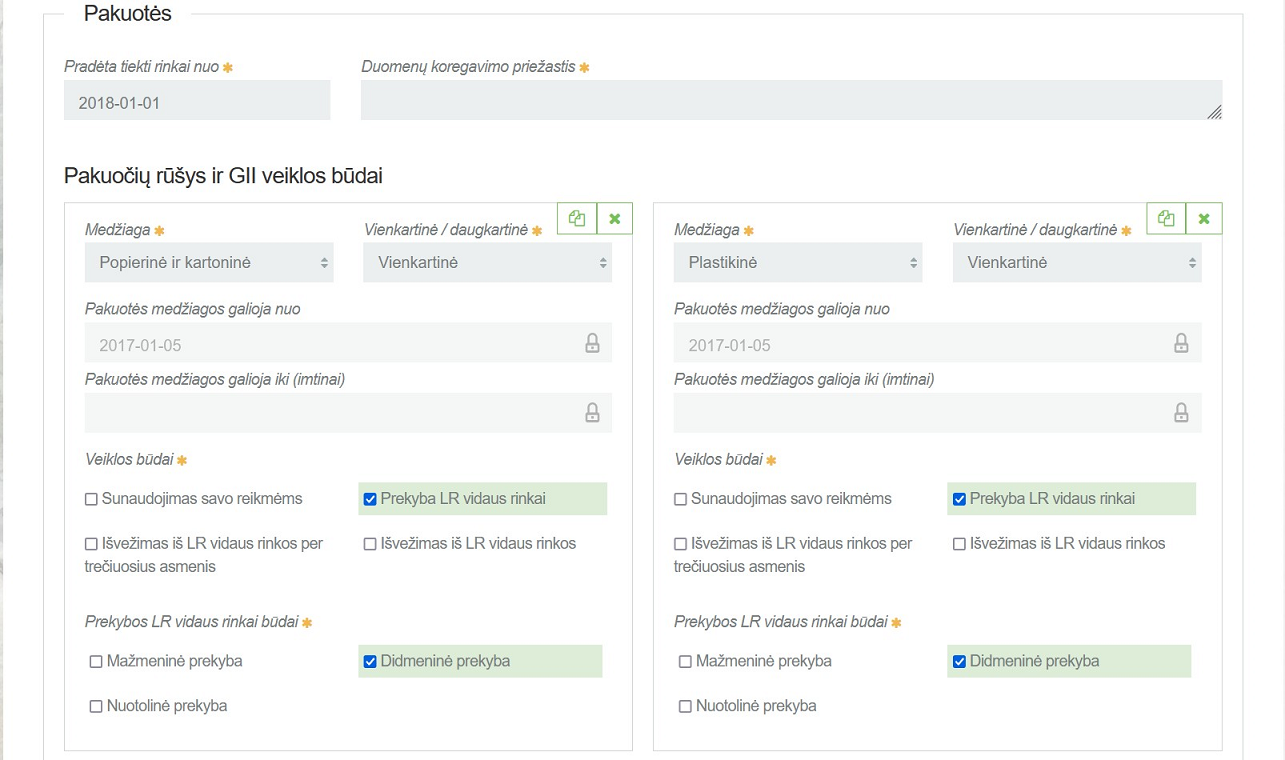Tick 'Mažmeninė prekyba' in paper card
This screenshot has height=760, width=1285.
[96, 661]
